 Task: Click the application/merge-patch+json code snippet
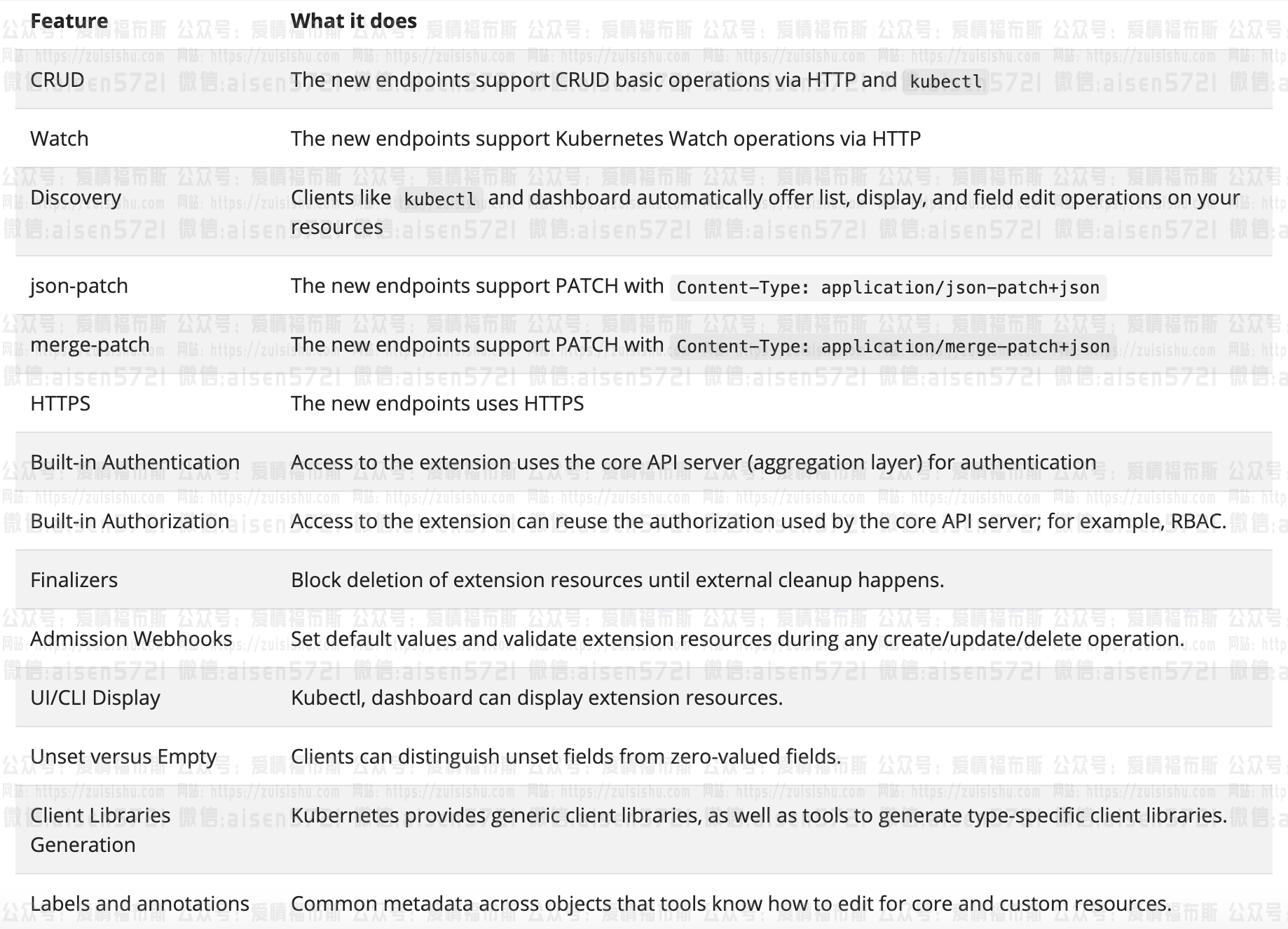coord(893,346)
